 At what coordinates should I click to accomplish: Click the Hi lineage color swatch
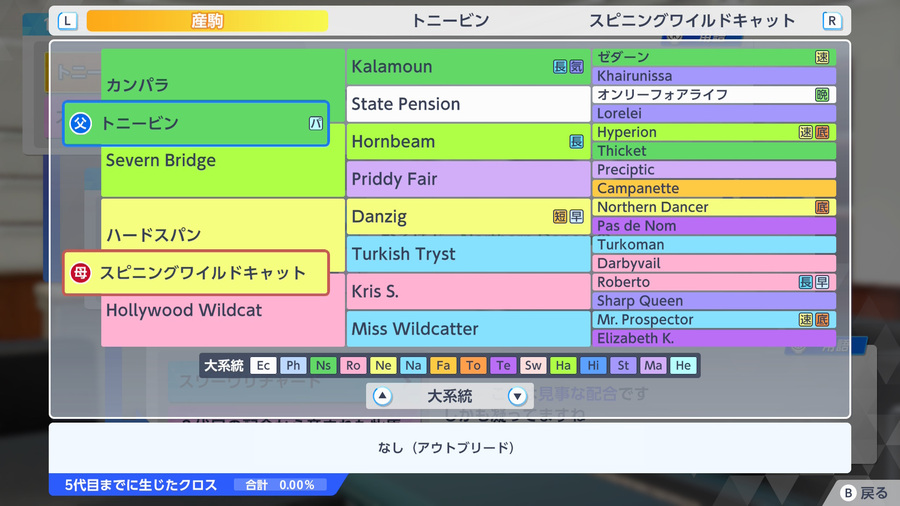(x=593, y=365)
